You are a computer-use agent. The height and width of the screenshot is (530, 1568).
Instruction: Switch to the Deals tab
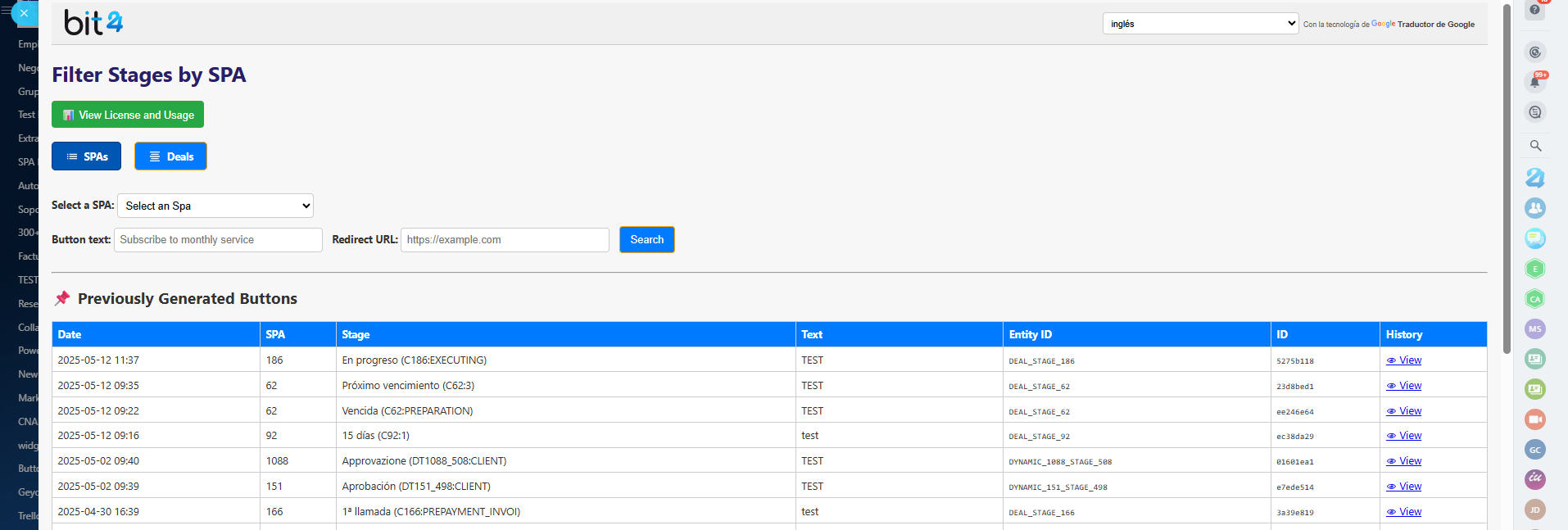(170, 156)
